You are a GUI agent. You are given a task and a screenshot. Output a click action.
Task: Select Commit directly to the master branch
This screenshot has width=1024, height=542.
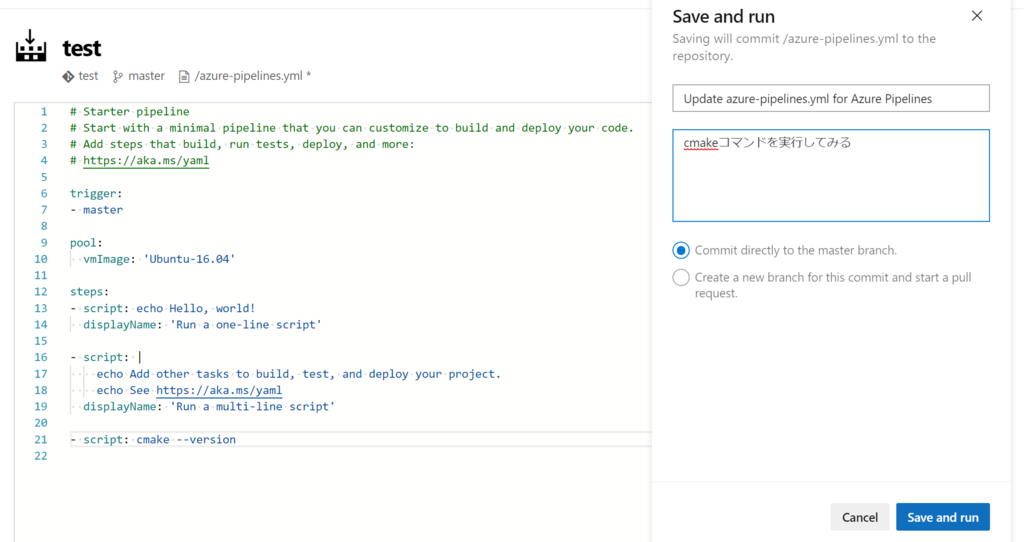[x=680, y=250]
